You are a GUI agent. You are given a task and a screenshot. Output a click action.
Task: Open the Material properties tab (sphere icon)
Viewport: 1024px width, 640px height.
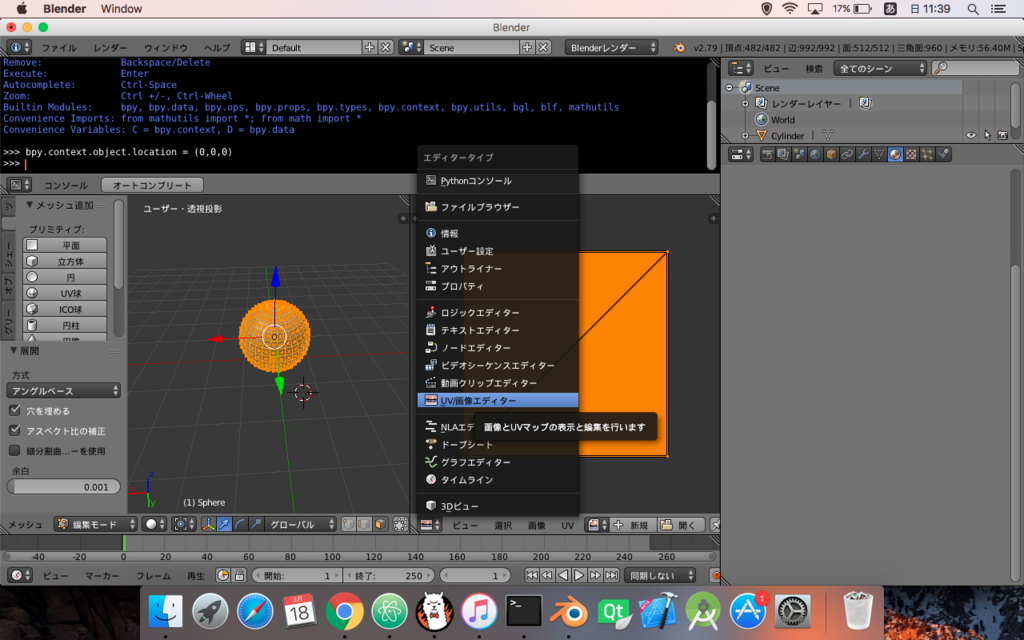(895, 154)
